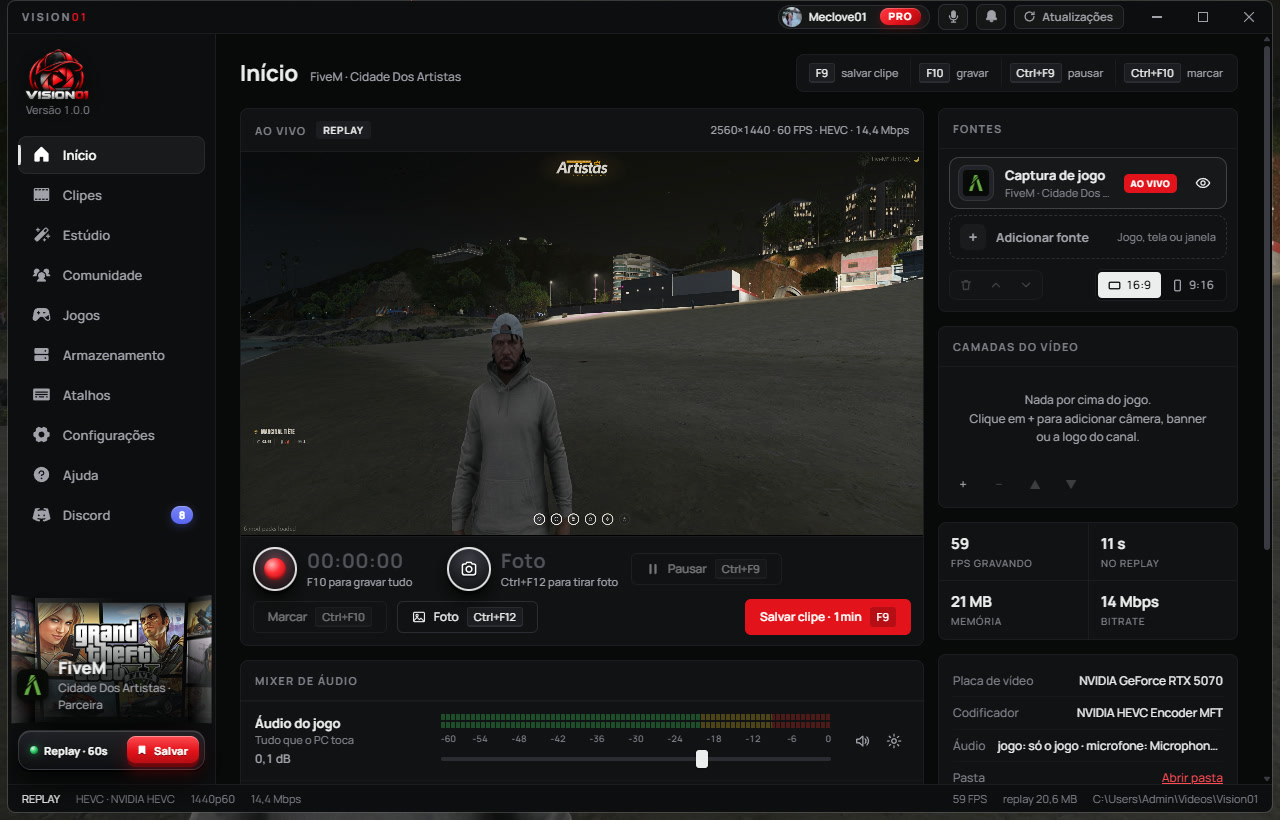
Task: Lower the video layer with the down triangle
Action: (1071, 484)
